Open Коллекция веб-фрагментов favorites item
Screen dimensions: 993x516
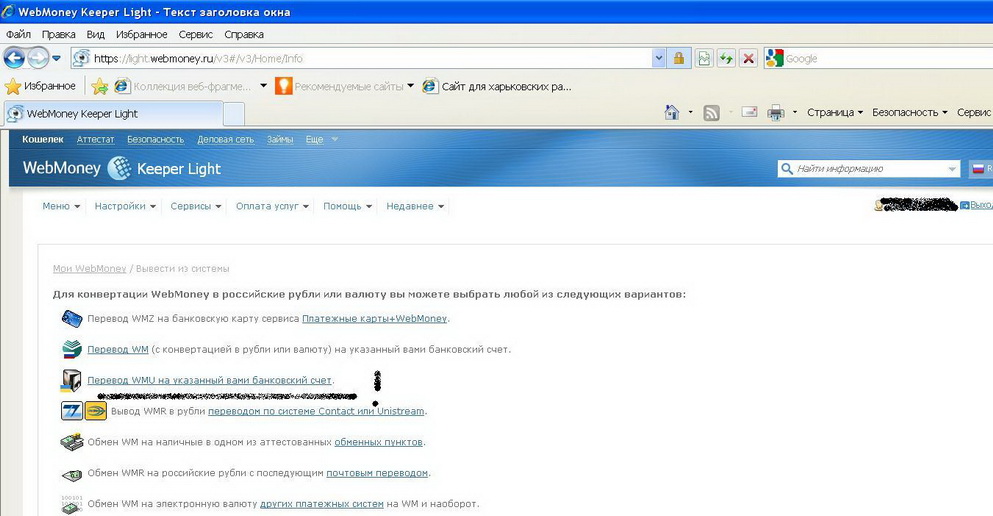point(184,86)
